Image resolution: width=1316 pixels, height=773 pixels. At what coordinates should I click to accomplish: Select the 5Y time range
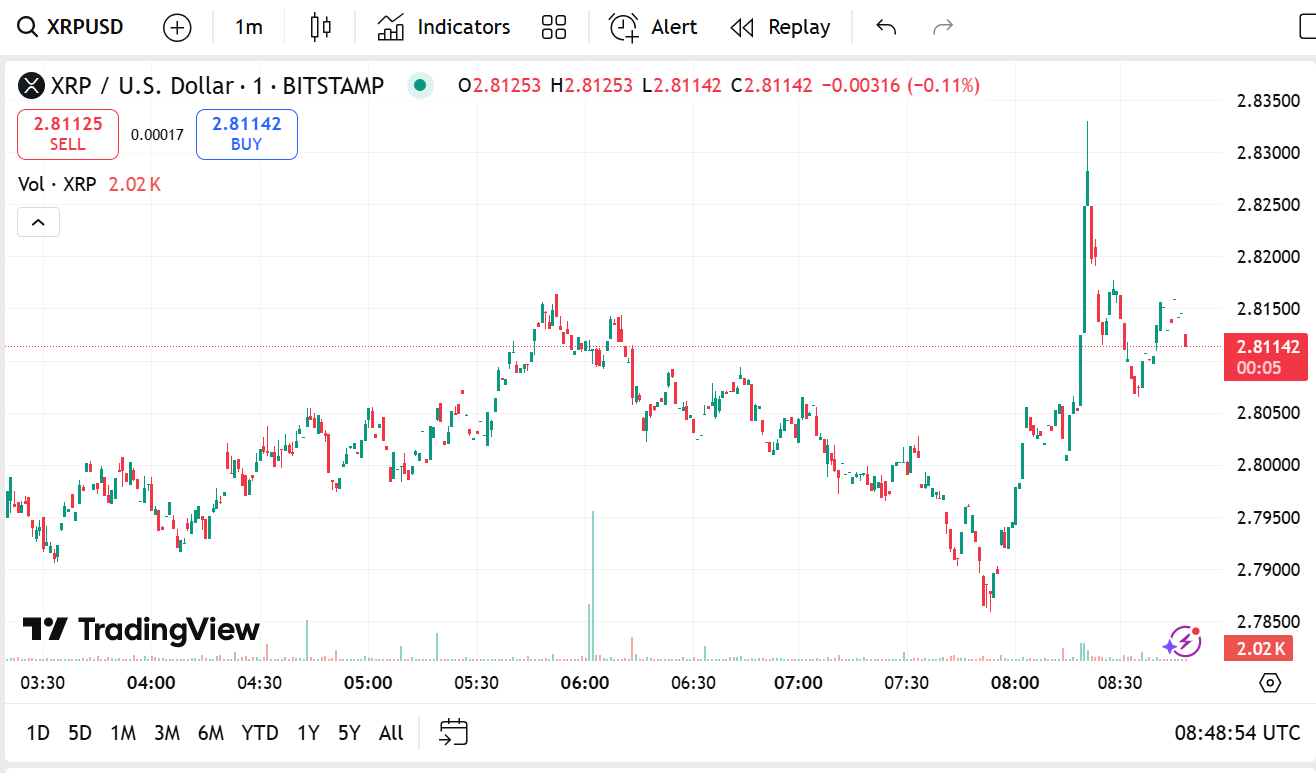click(349, 733)
